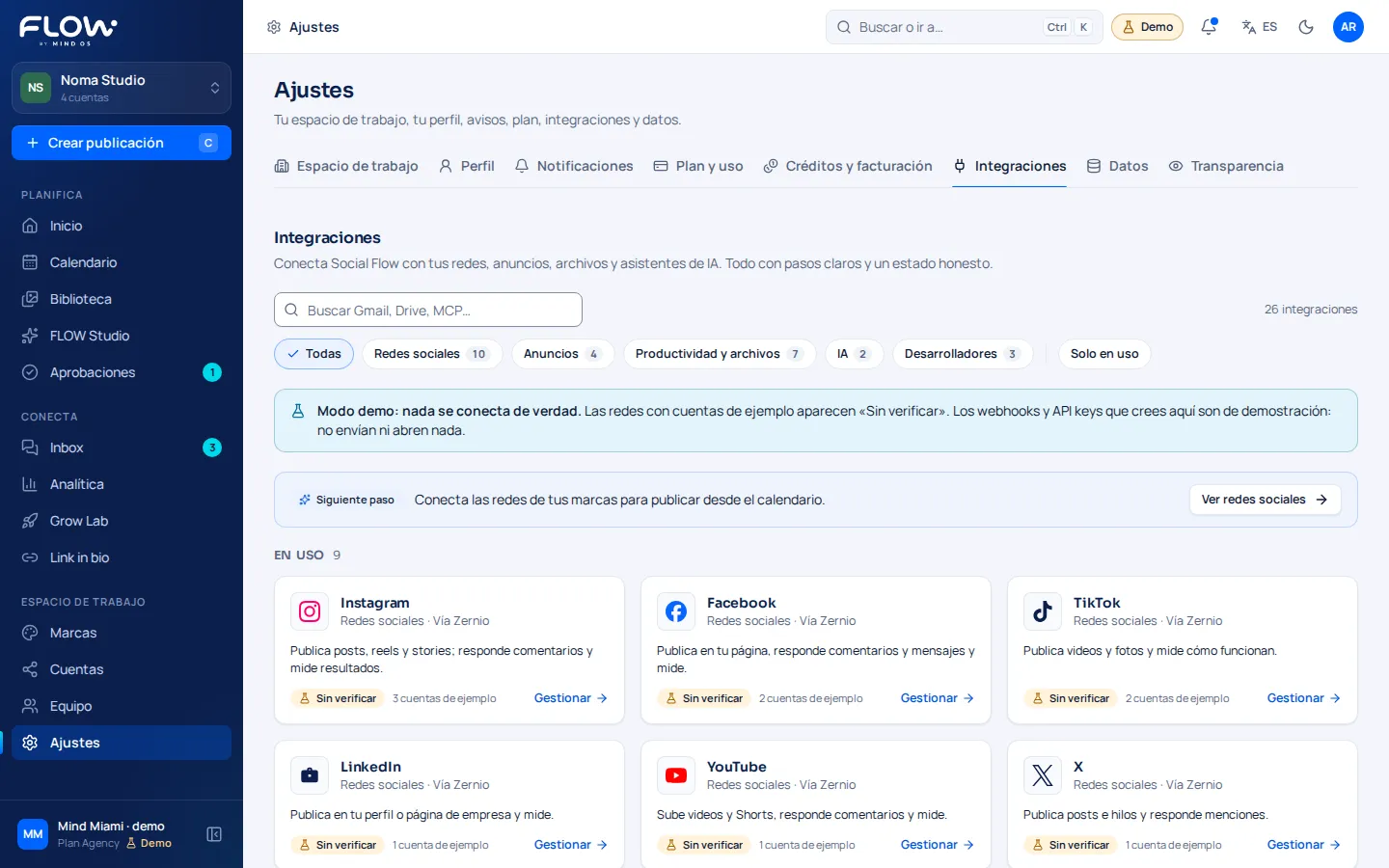This screenshot has width=1389, height=868.
Task: Open Aprobaciones in the sidebar
Action: point(122,372)
